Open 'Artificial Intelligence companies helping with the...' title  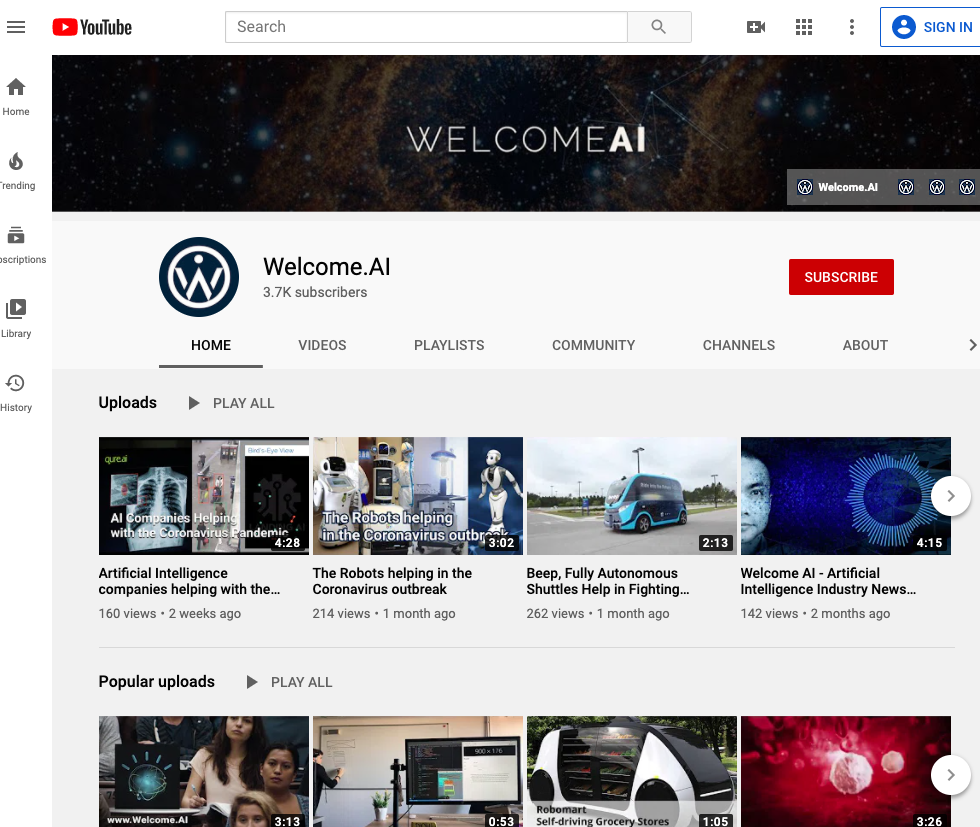tap(189, 581)
